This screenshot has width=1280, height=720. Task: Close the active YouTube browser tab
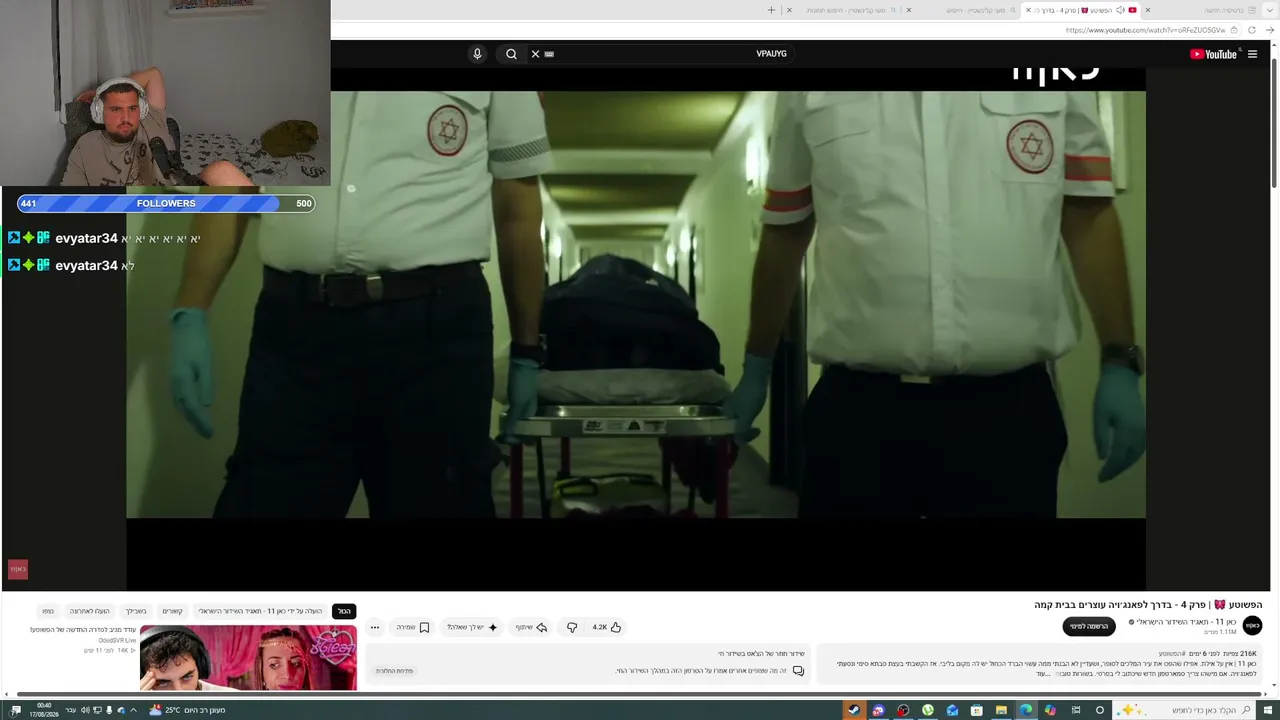click(1028, 10)
